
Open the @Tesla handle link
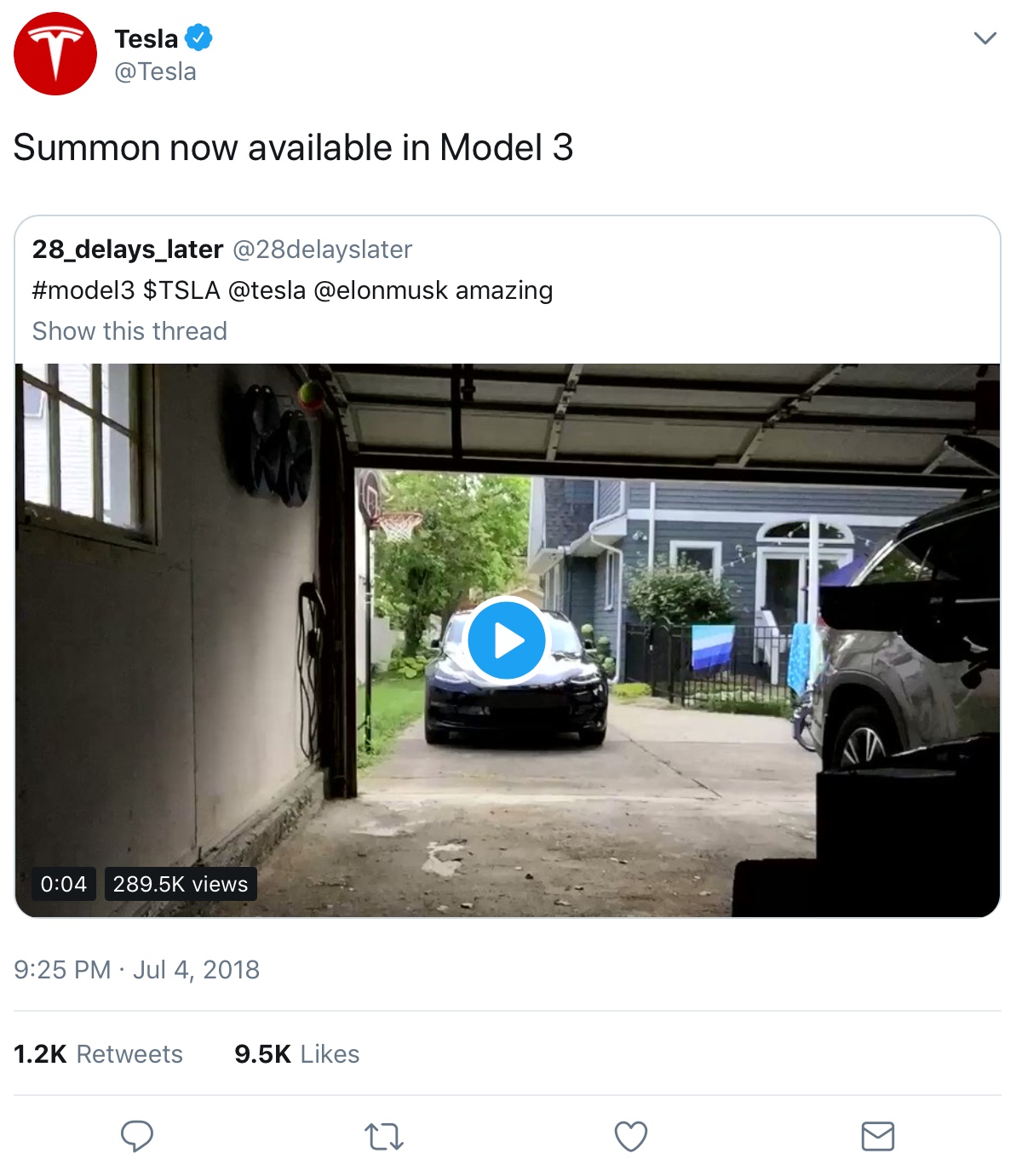155,72
